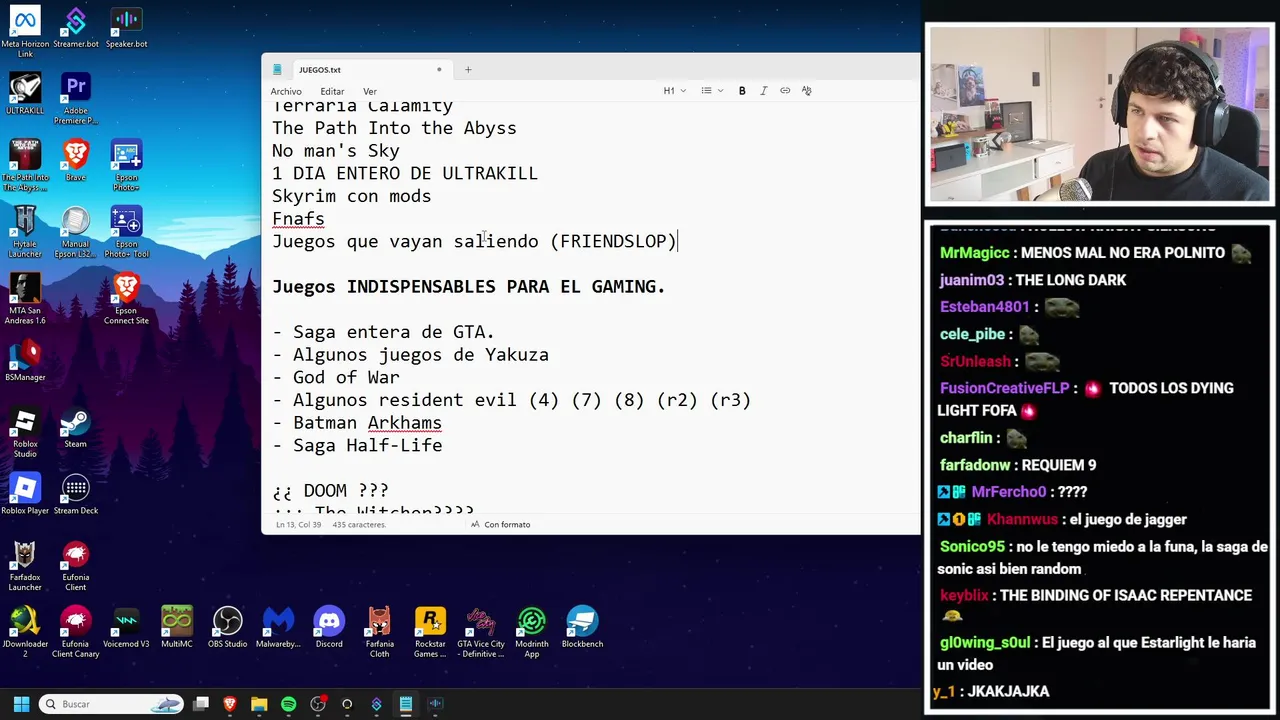Open Spotify from the taskbar
1280x720 pixels.
click(x=288, y=704)
